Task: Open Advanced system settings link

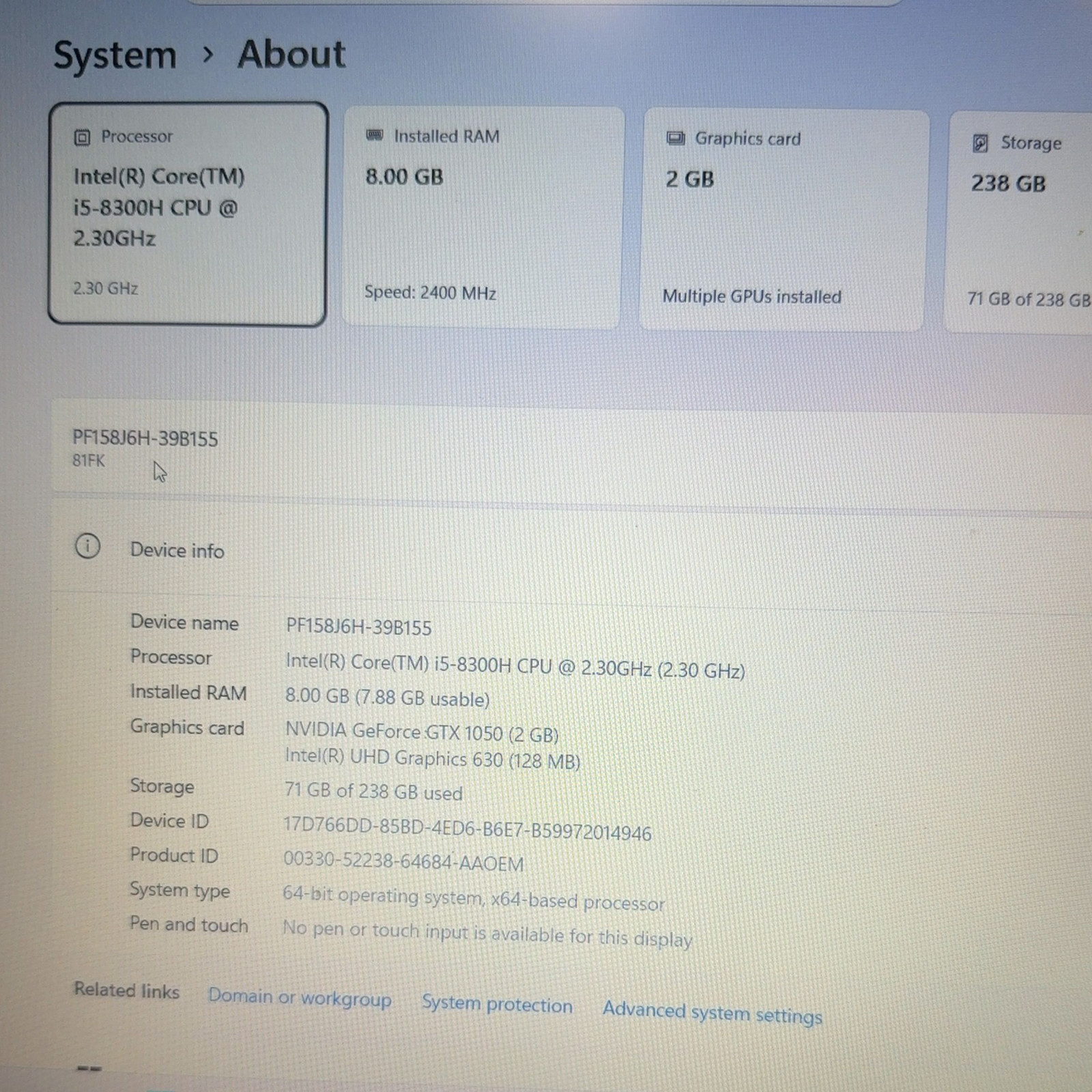Action: click(x=713, y=1013)
